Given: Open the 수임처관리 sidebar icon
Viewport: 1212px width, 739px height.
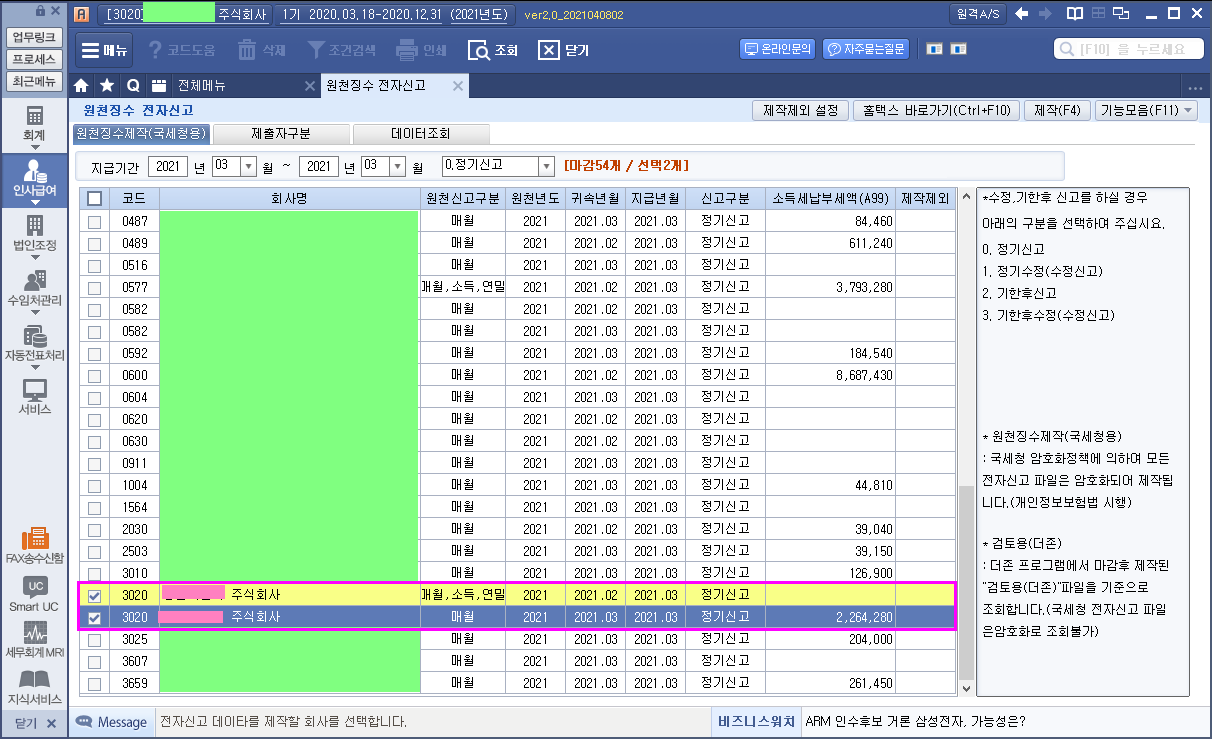Looking at the screenshot, I should [35, 287].
